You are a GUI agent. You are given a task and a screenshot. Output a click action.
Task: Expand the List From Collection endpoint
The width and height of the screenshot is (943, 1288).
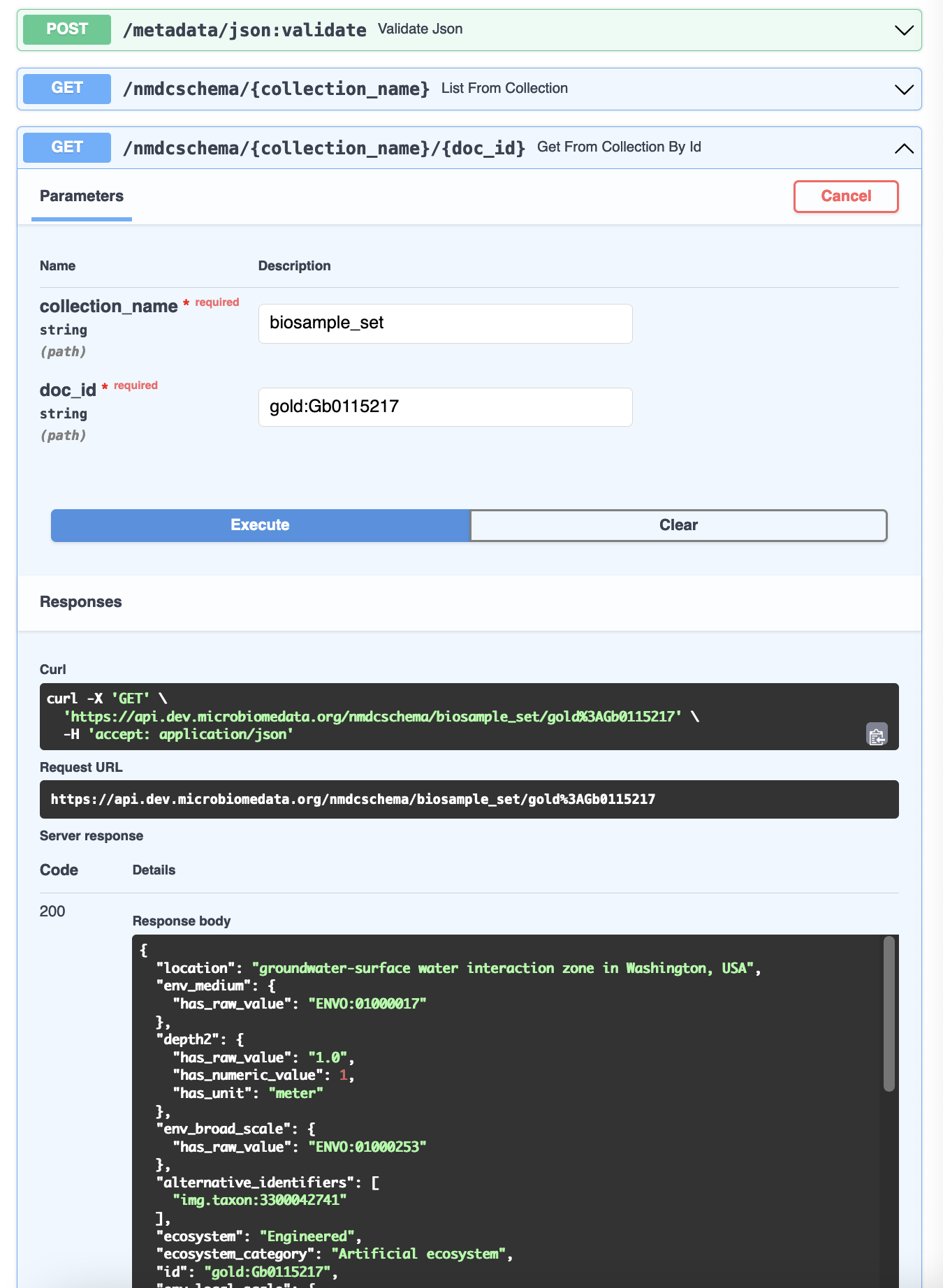(904, 89)
